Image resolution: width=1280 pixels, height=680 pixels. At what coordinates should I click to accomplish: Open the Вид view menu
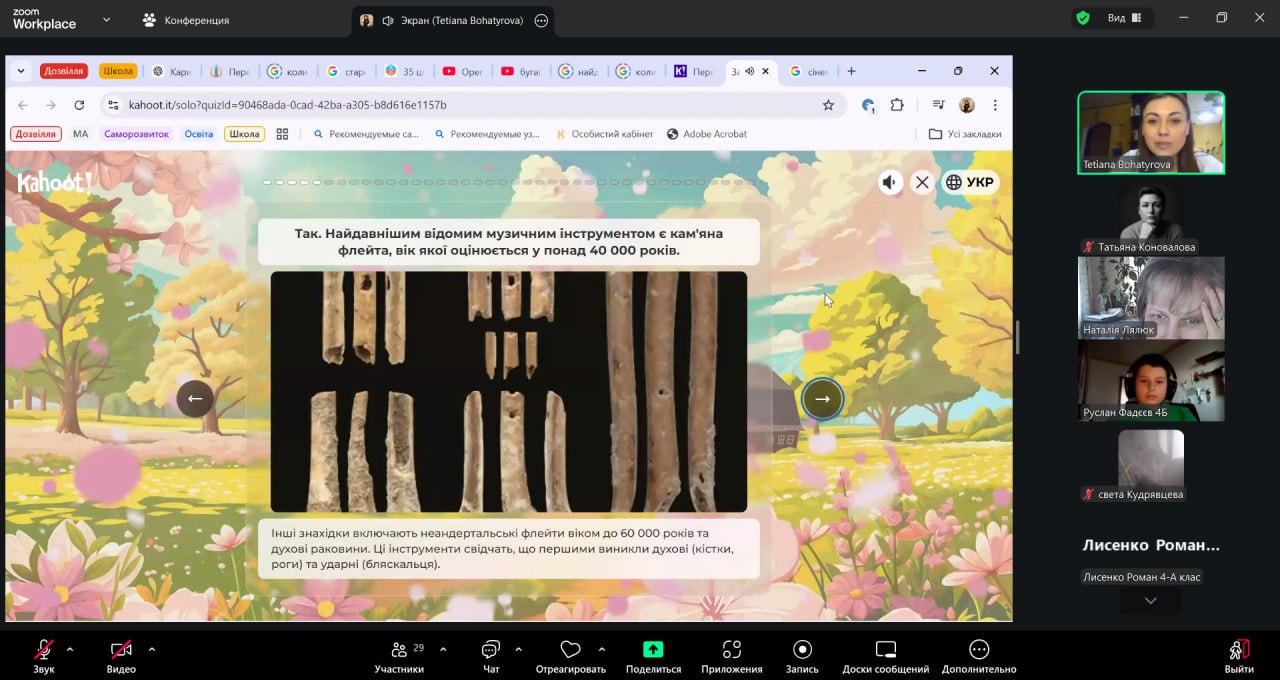click(x=1116, y=18)
